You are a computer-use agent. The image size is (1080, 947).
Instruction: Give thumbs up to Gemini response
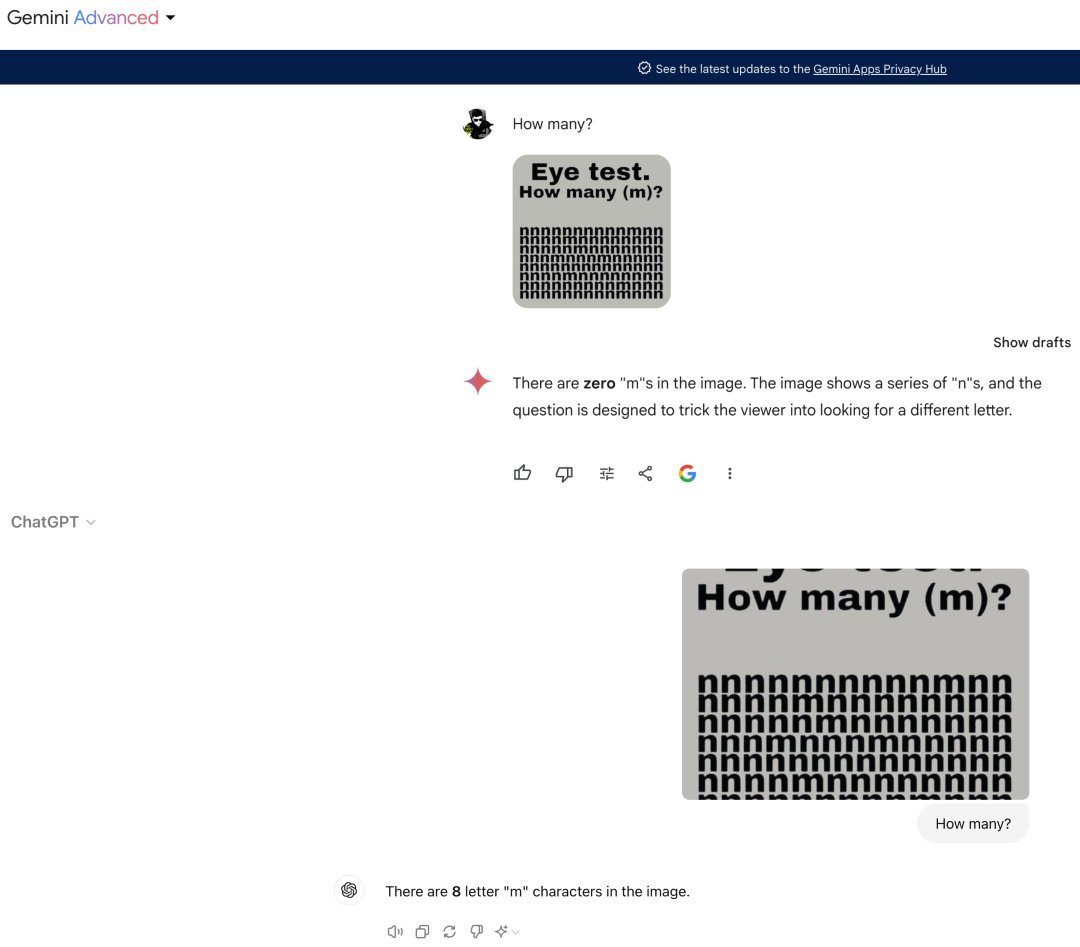pos(523,473)
